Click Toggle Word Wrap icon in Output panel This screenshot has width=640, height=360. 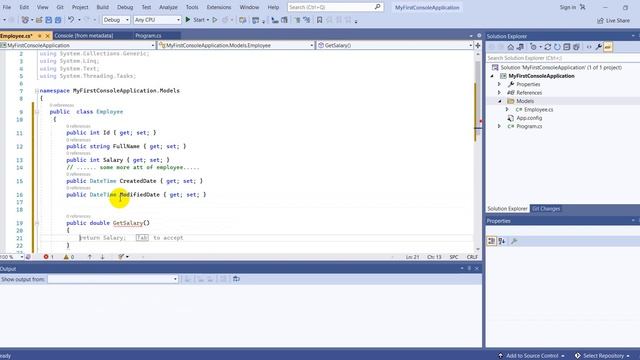236,279
